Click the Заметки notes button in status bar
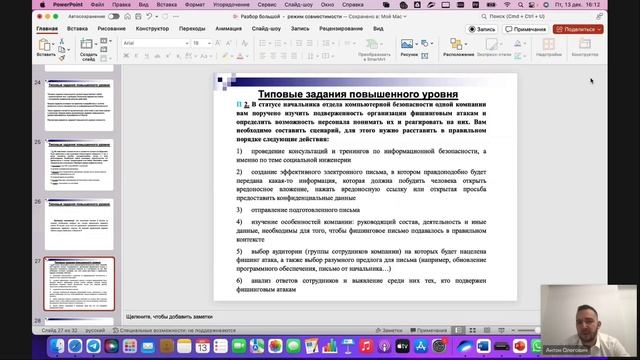 [389, 330]
